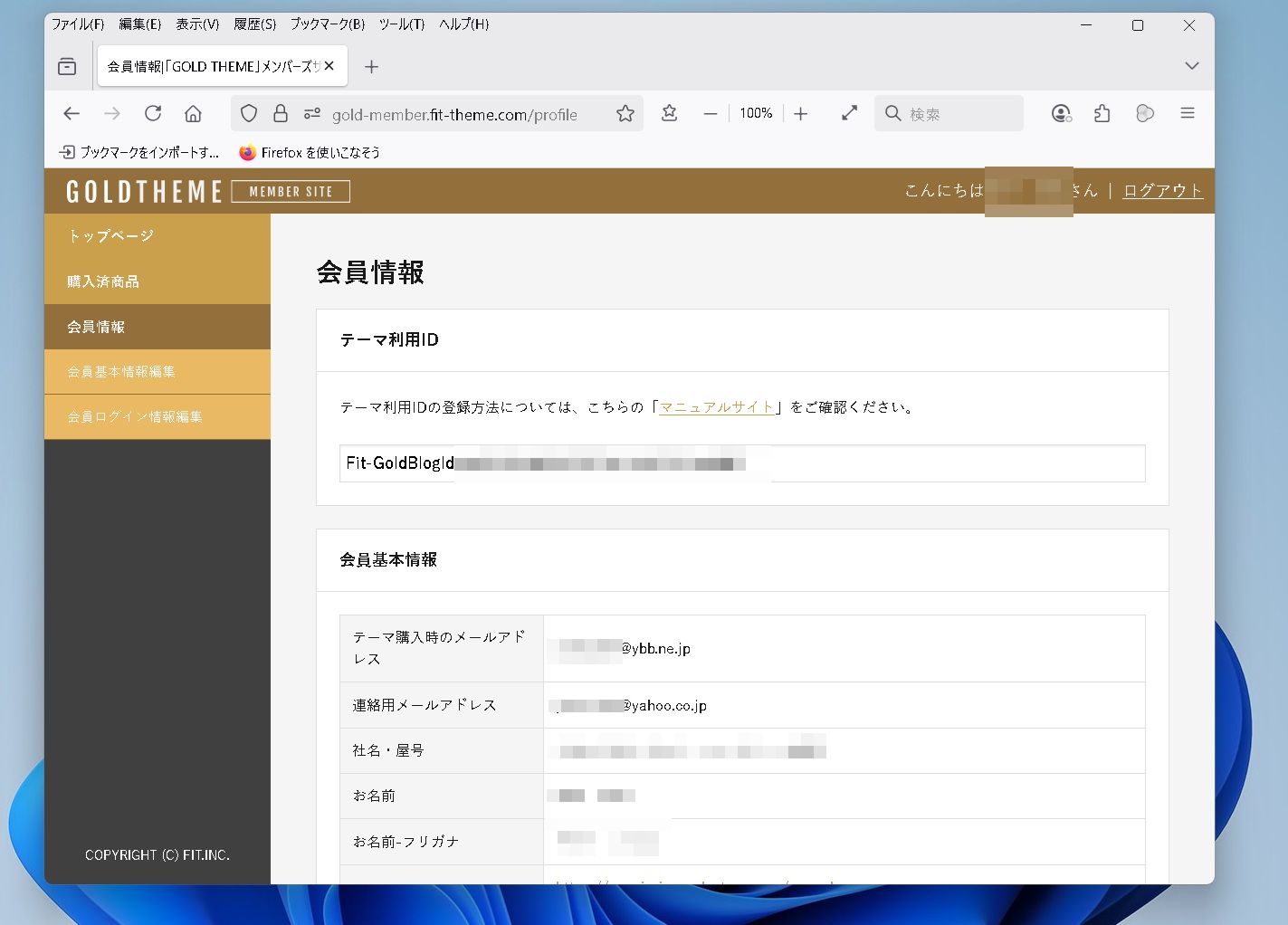This screenshot has height=925, width=1288.
Task: Click ブックマークをインポート bookmark toolbar item
Action: [138, 152]
